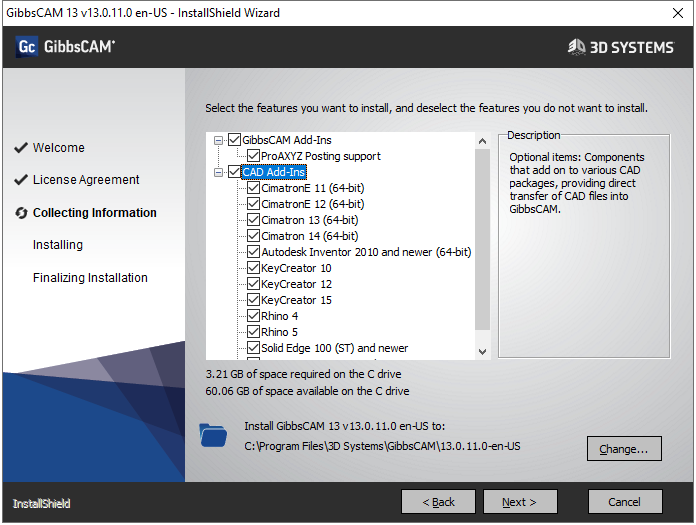Select the Solid Edge 100 (ST) label

[x=334, y=348]
